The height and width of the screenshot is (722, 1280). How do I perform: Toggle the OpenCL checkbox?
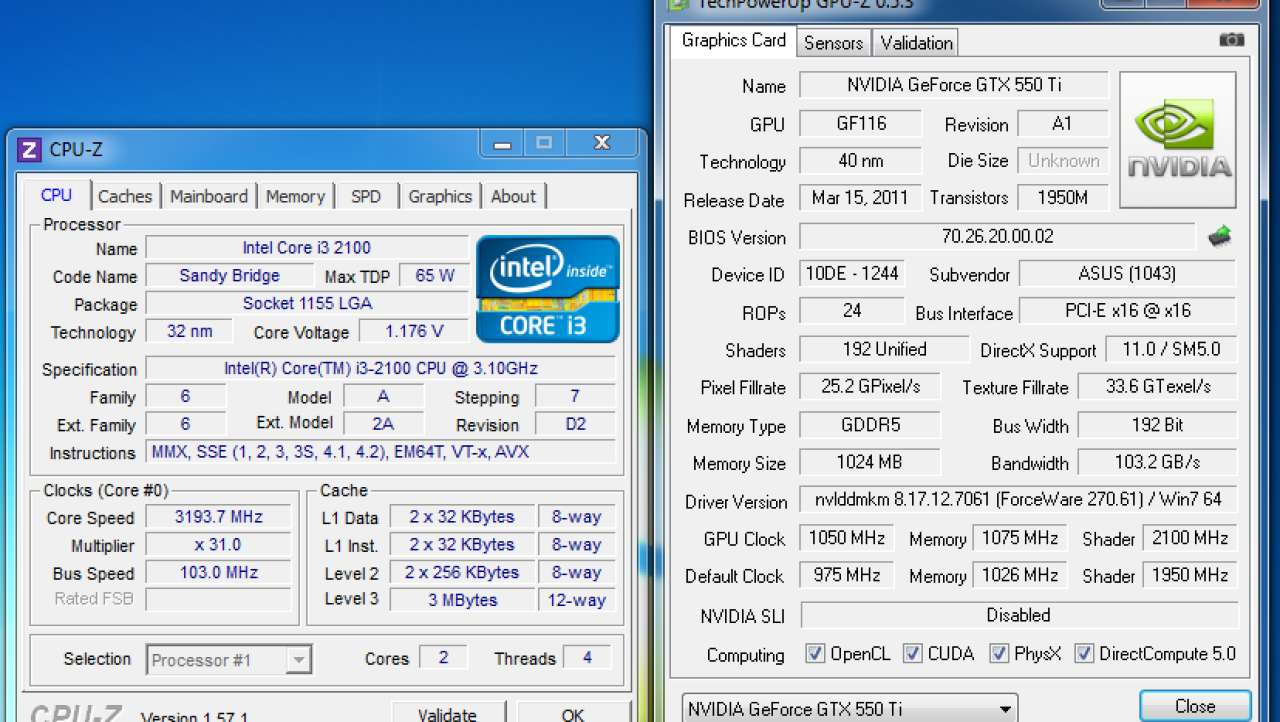816,654
